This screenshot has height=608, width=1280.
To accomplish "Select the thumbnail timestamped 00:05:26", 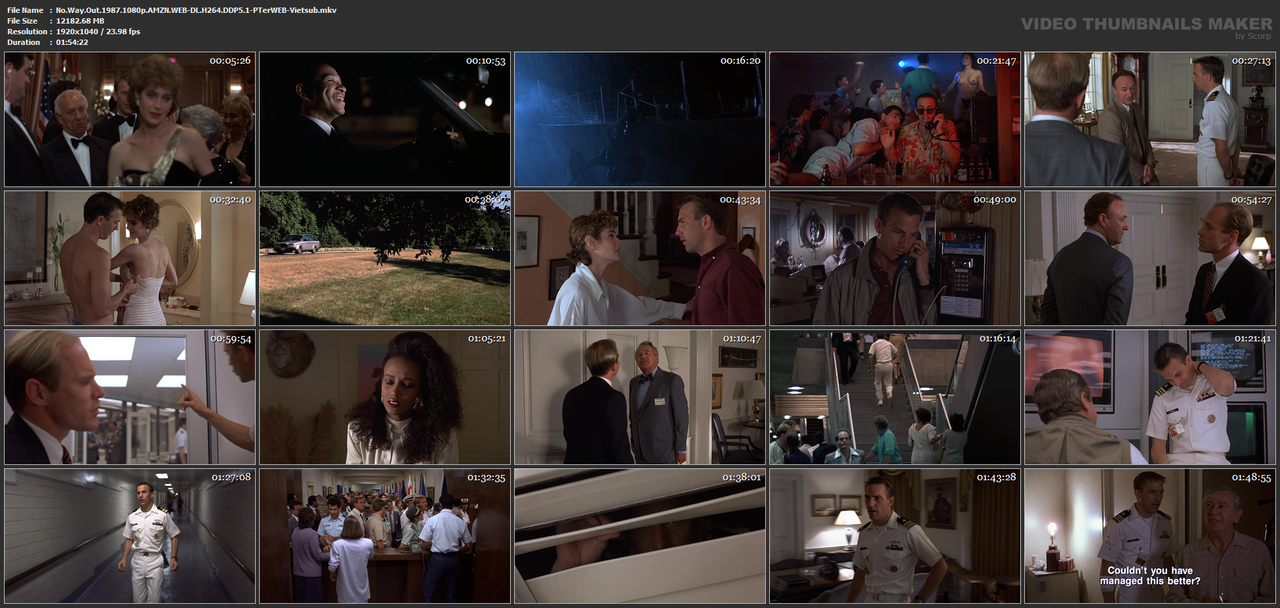I will click(x=129, y=119).
